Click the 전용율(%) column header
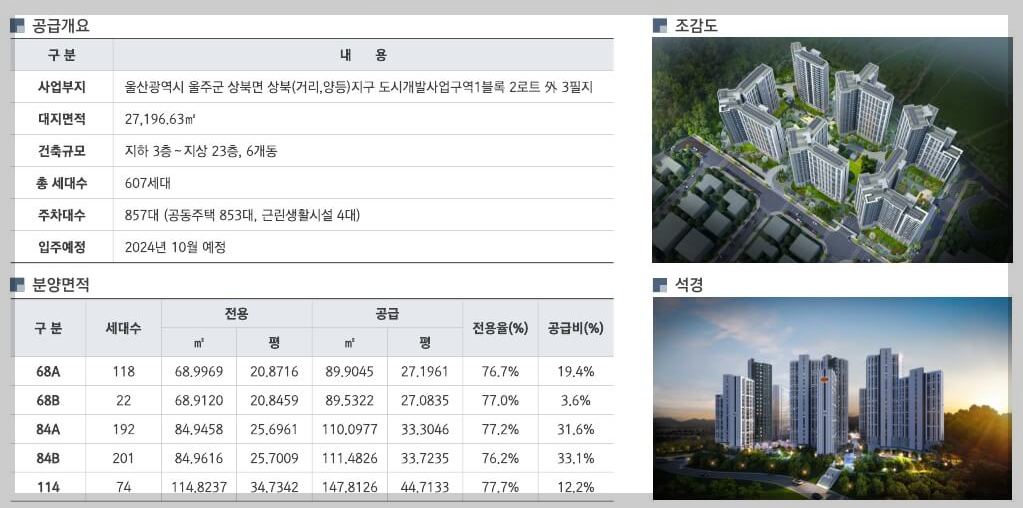Screen dimensions: 1023x508 (500, 328)
